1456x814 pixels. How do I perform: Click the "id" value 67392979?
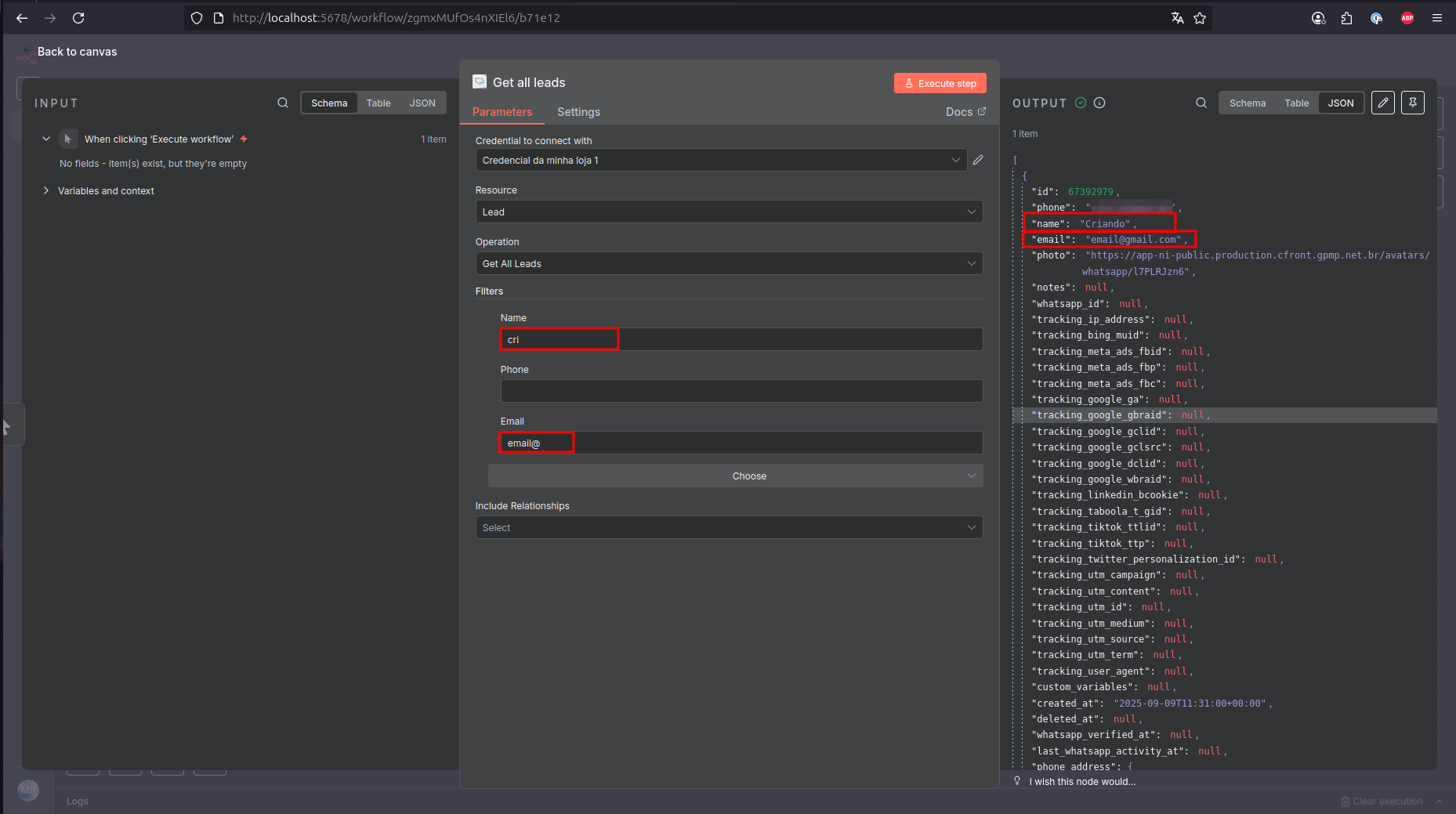click(1091, 191)
